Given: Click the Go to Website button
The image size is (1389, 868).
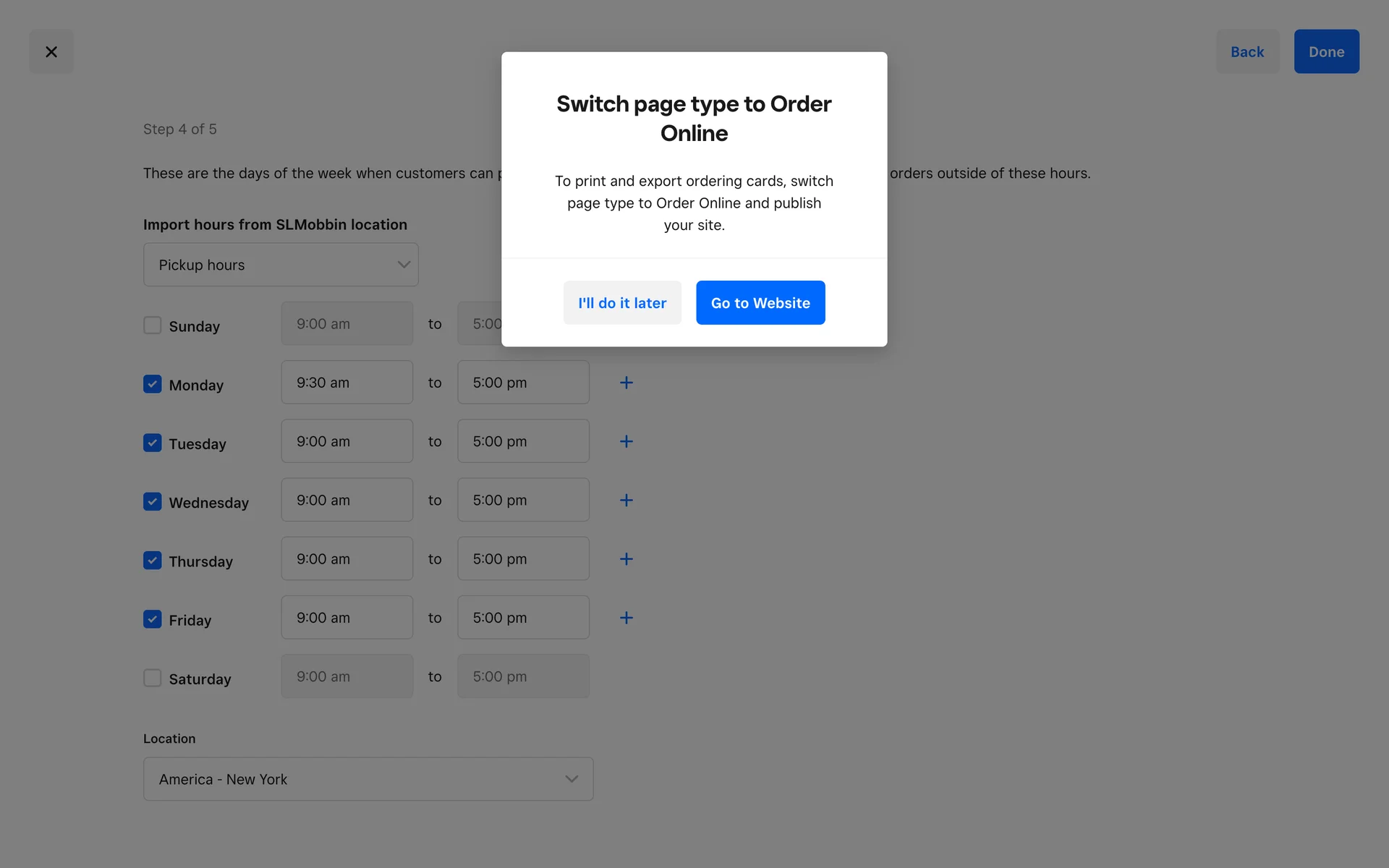Looking at the screenshot, I should coord(760,303).
